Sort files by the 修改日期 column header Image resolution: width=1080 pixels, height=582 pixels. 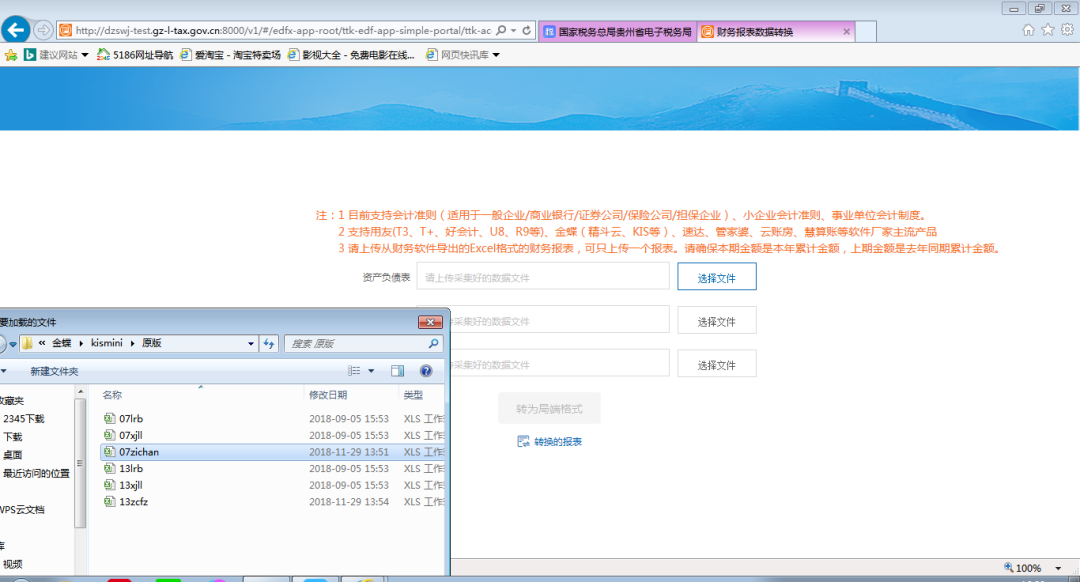click(328, 395)
